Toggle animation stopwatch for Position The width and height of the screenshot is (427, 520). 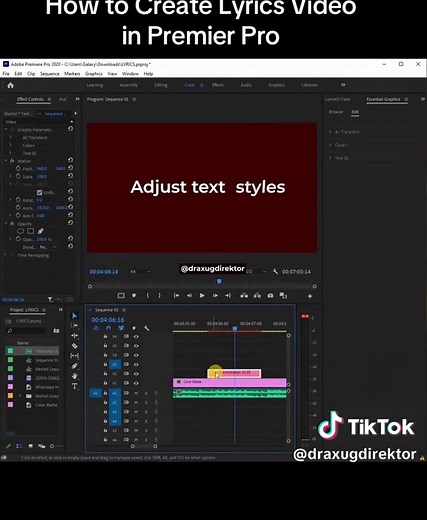pos(18,168)
